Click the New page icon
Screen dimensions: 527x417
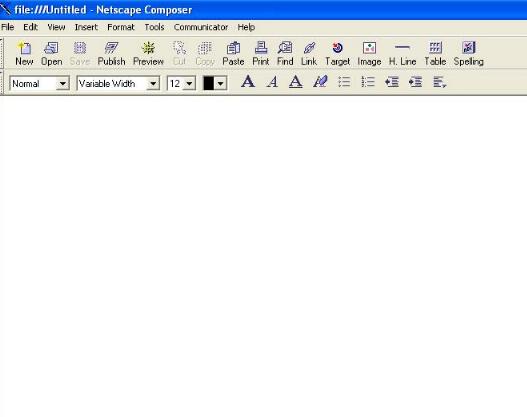pos(24,53)
